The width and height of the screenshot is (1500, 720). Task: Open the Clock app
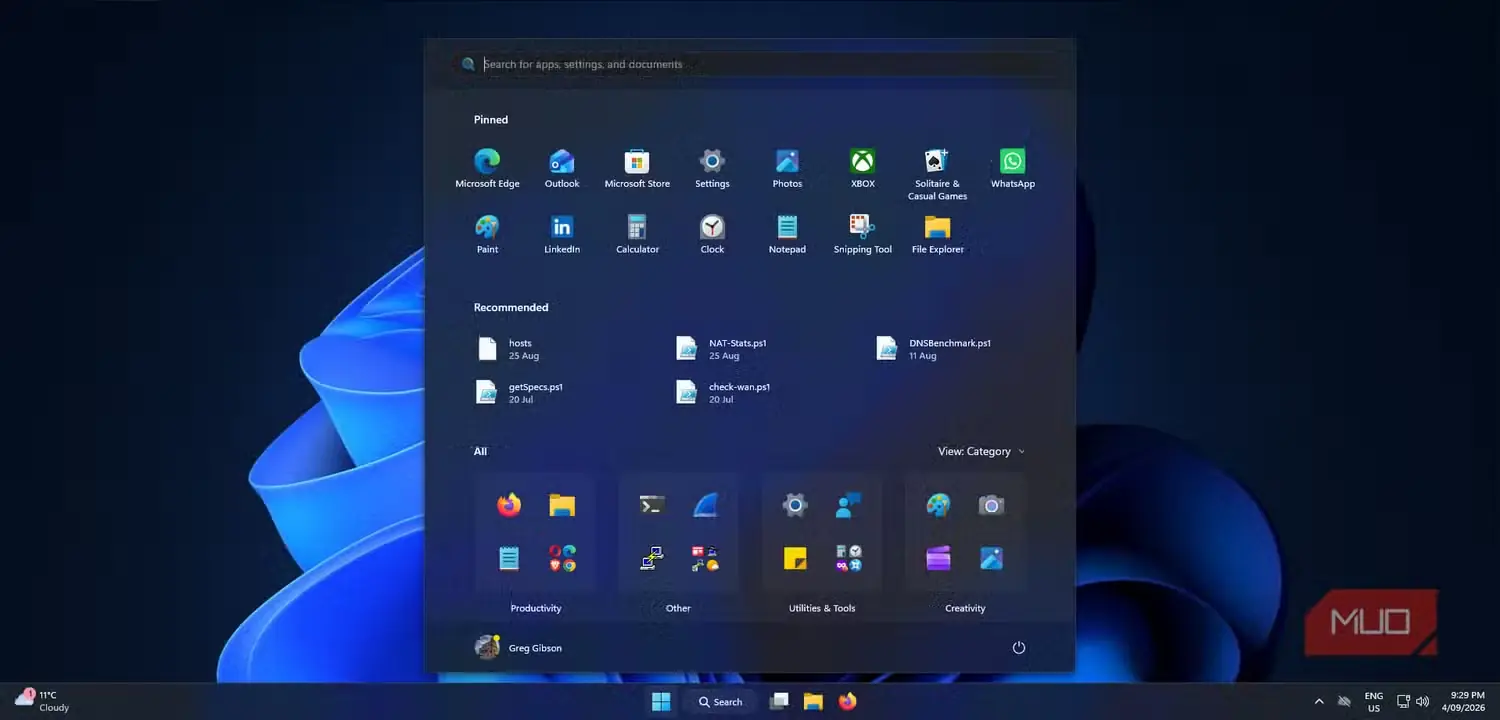tap(712, 234)
